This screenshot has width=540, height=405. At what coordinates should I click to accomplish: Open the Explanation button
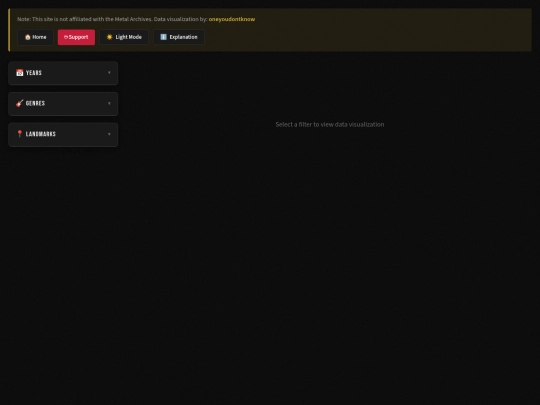[x=179, y=37]
